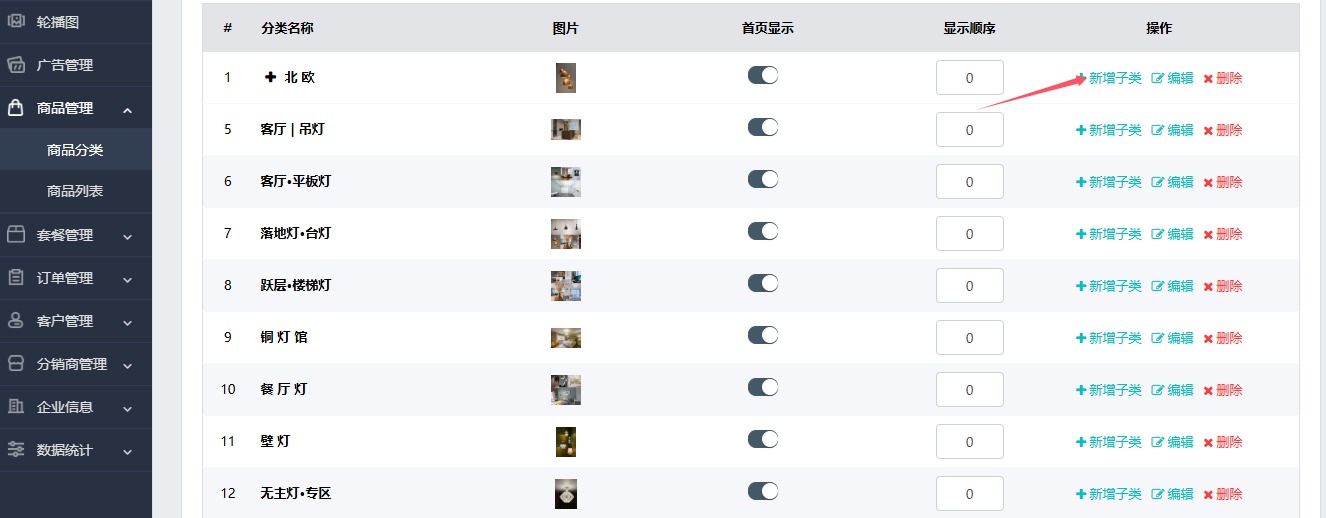Expand the 数据统计 menu chevron
The image size is (1326, 518).
pos(127,452)
